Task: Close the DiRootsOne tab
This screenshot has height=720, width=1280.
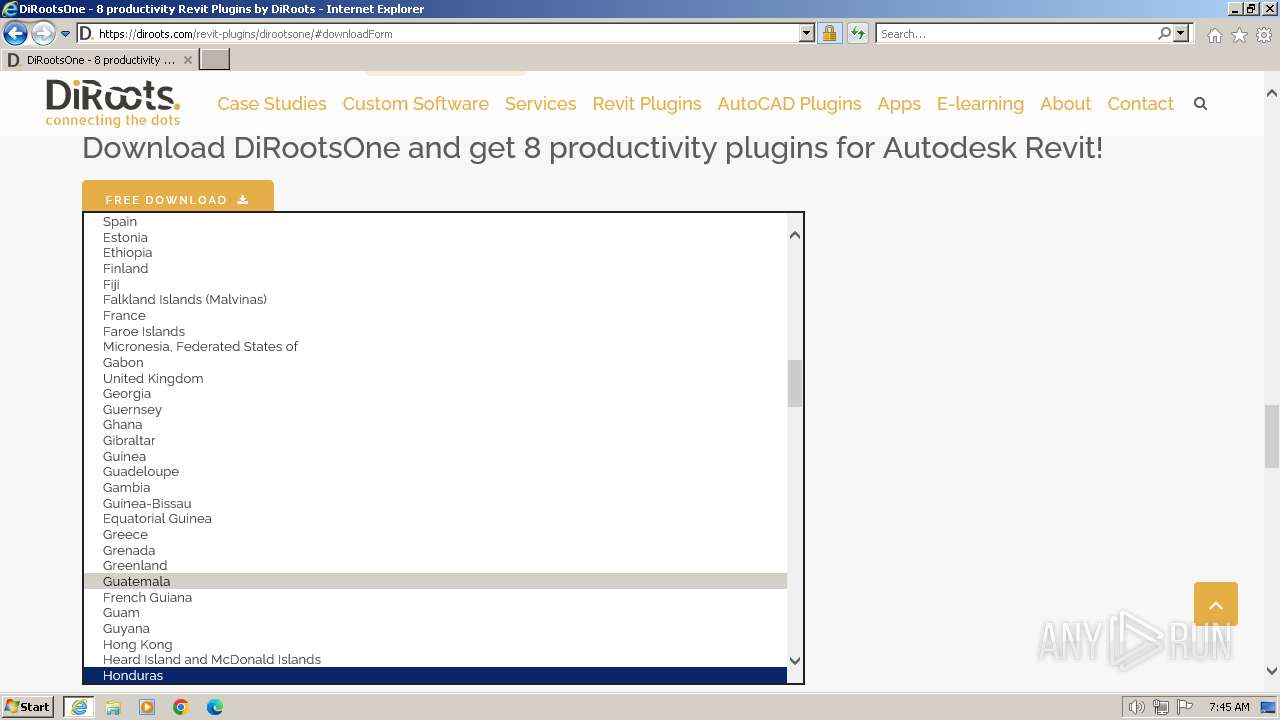Action: click(x=187, y=60)
